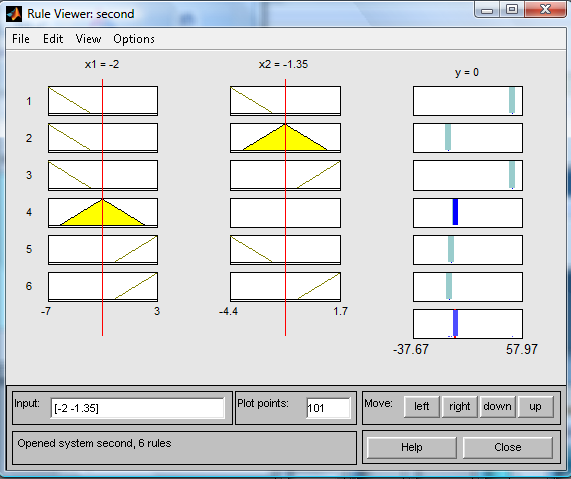Minimize the Rule Viewer window

pyautogui.click(x=487, y=10)
